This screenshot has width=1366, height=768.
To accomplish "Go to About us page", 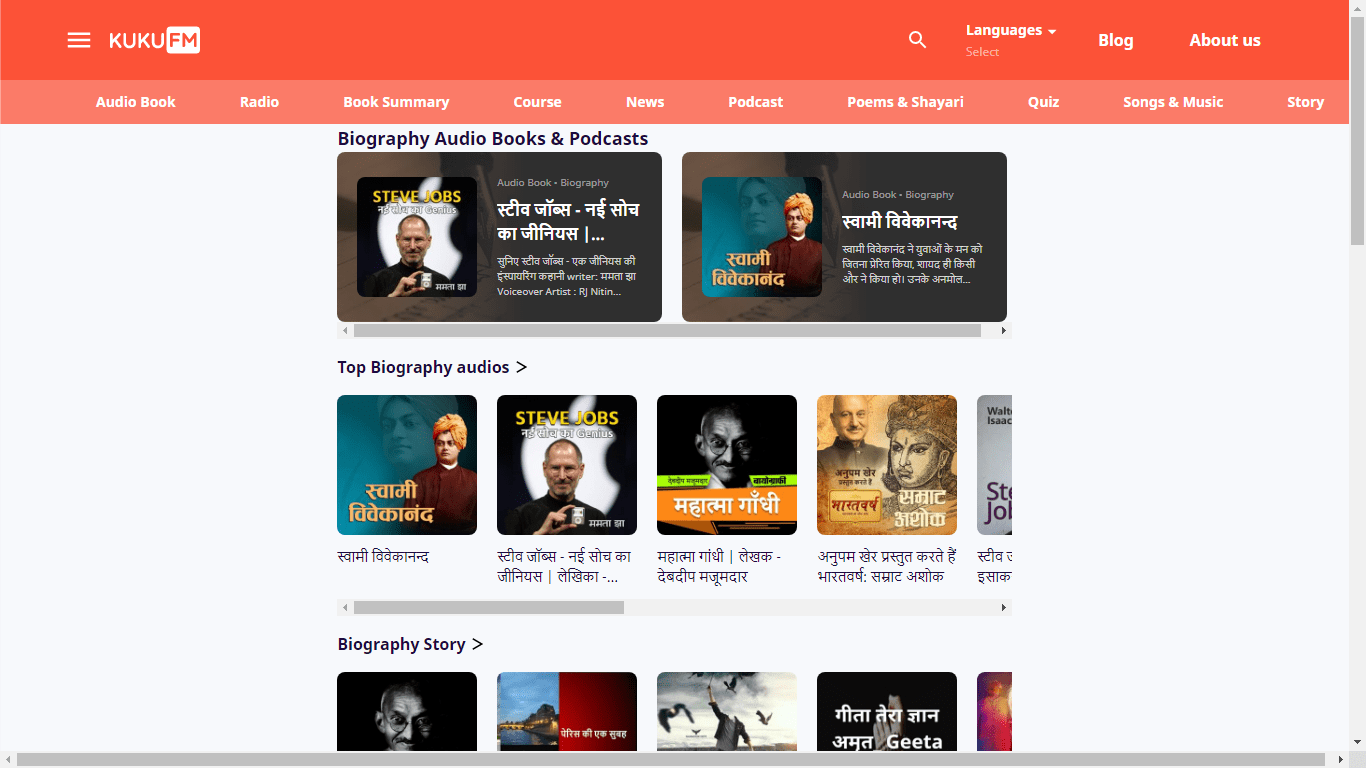I will click(1225, 40).
